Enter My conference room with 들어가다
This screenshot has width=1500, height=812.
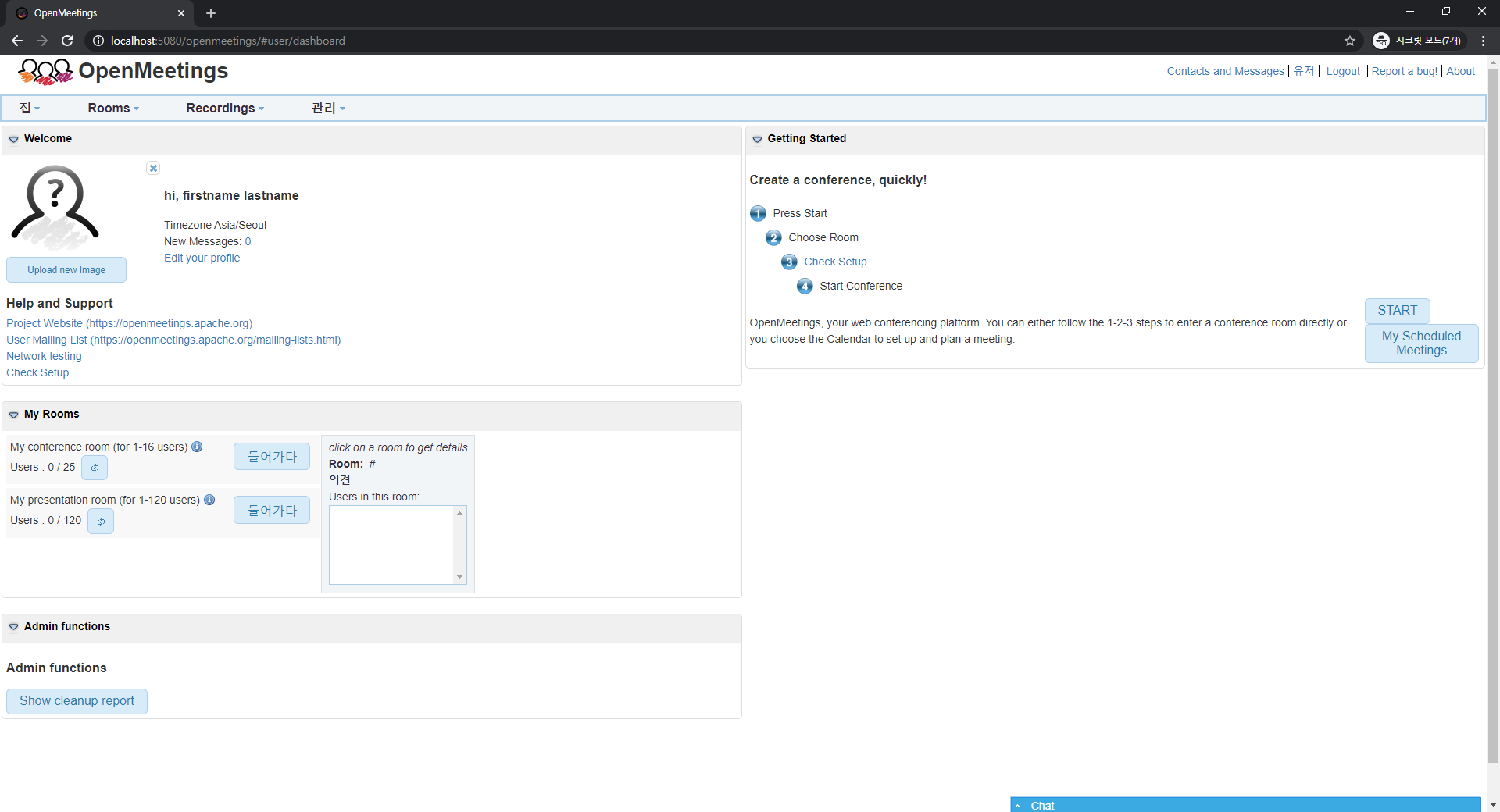272,457
